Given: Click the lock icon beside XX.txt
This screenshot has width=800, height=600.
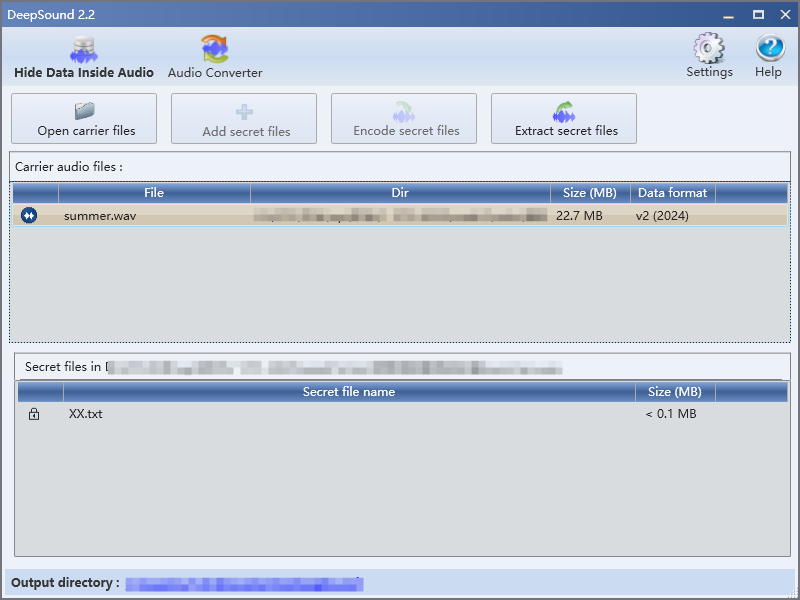Looking at the screenshot, I should coord(34,414).
